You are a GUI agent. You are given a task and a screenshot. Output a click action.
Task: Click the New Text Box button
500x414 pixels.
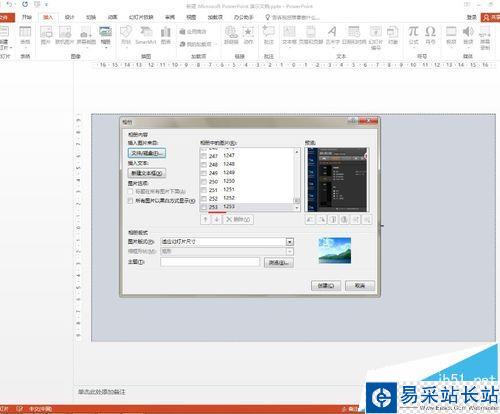147,173
